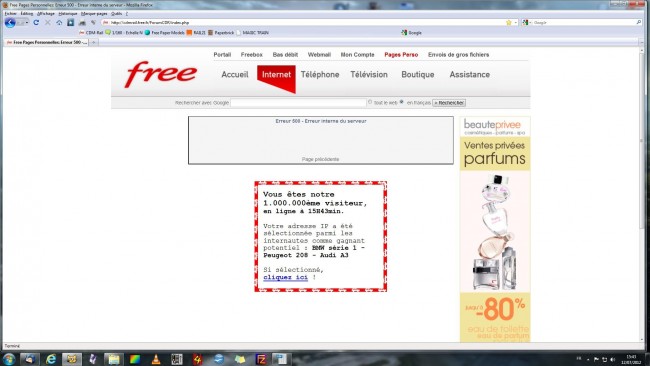Open Windows Explorer folder in taskbar
Image resolution: width=650 pixels, height=366 pixels.
(114, 359)
